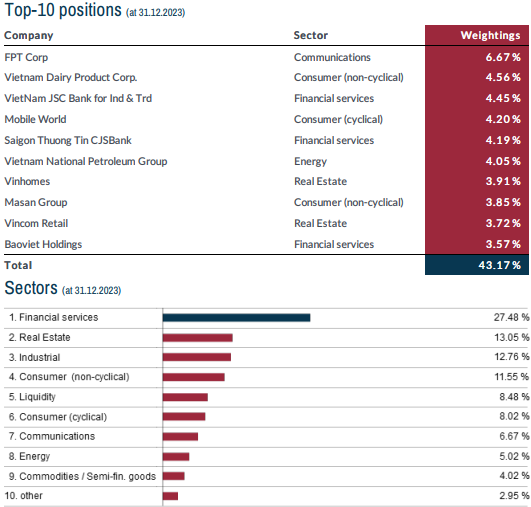
Task: Select the 'Weightings' column header
Action: pyautogui.click(x=490, y=36)
